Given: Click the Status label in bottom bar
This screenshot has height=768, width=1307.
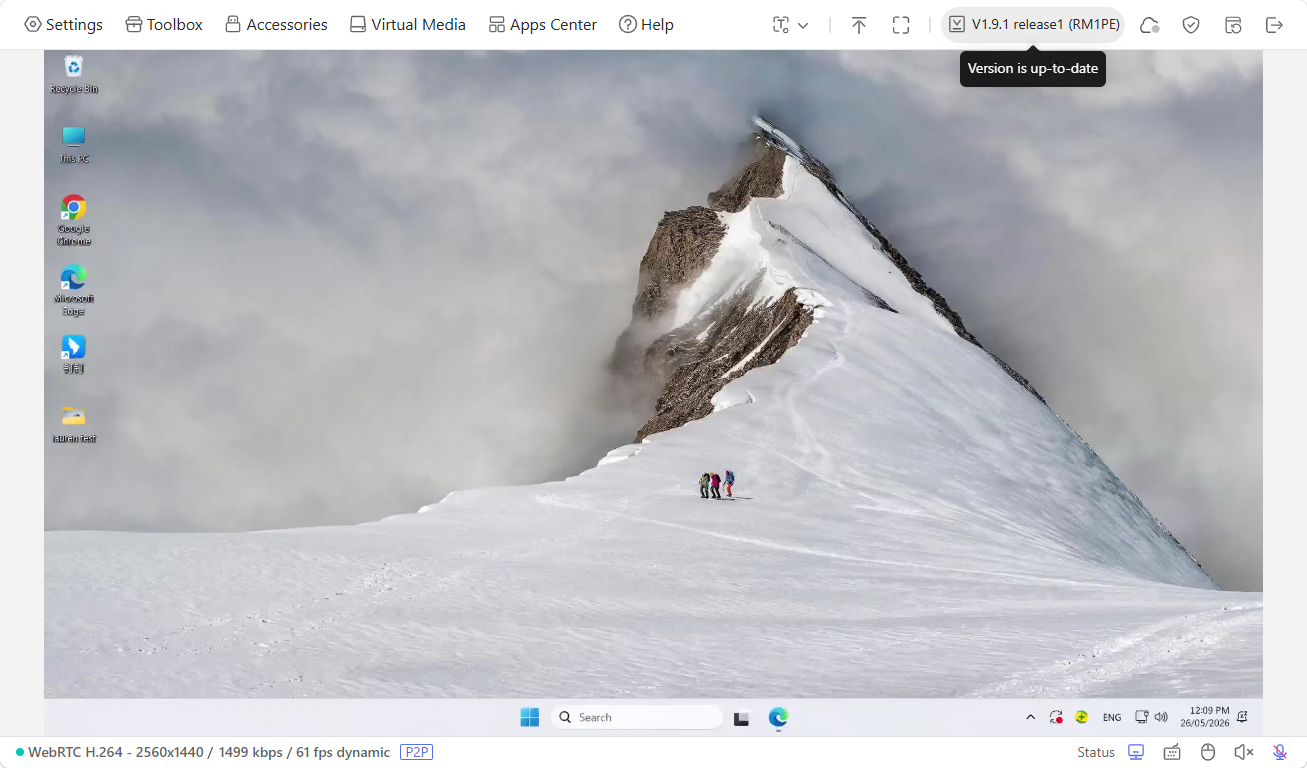Looking at the screenshot, I should (1096, 752).
